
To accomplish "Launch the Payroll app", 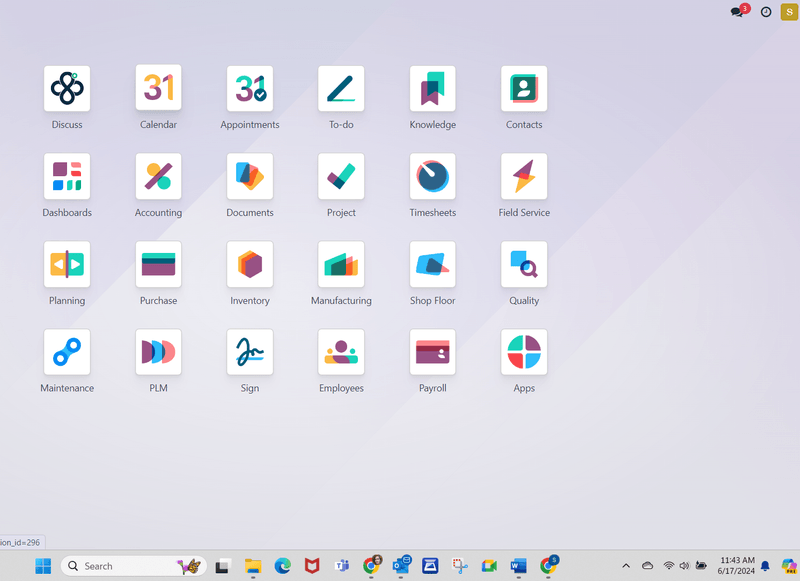I will pos(432,351).
